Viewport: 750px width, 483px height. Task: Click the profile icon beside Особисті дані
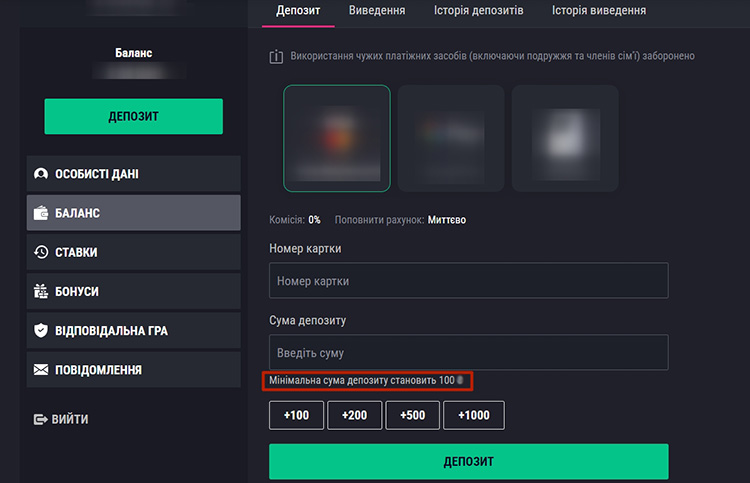click(x=41, y=174)
